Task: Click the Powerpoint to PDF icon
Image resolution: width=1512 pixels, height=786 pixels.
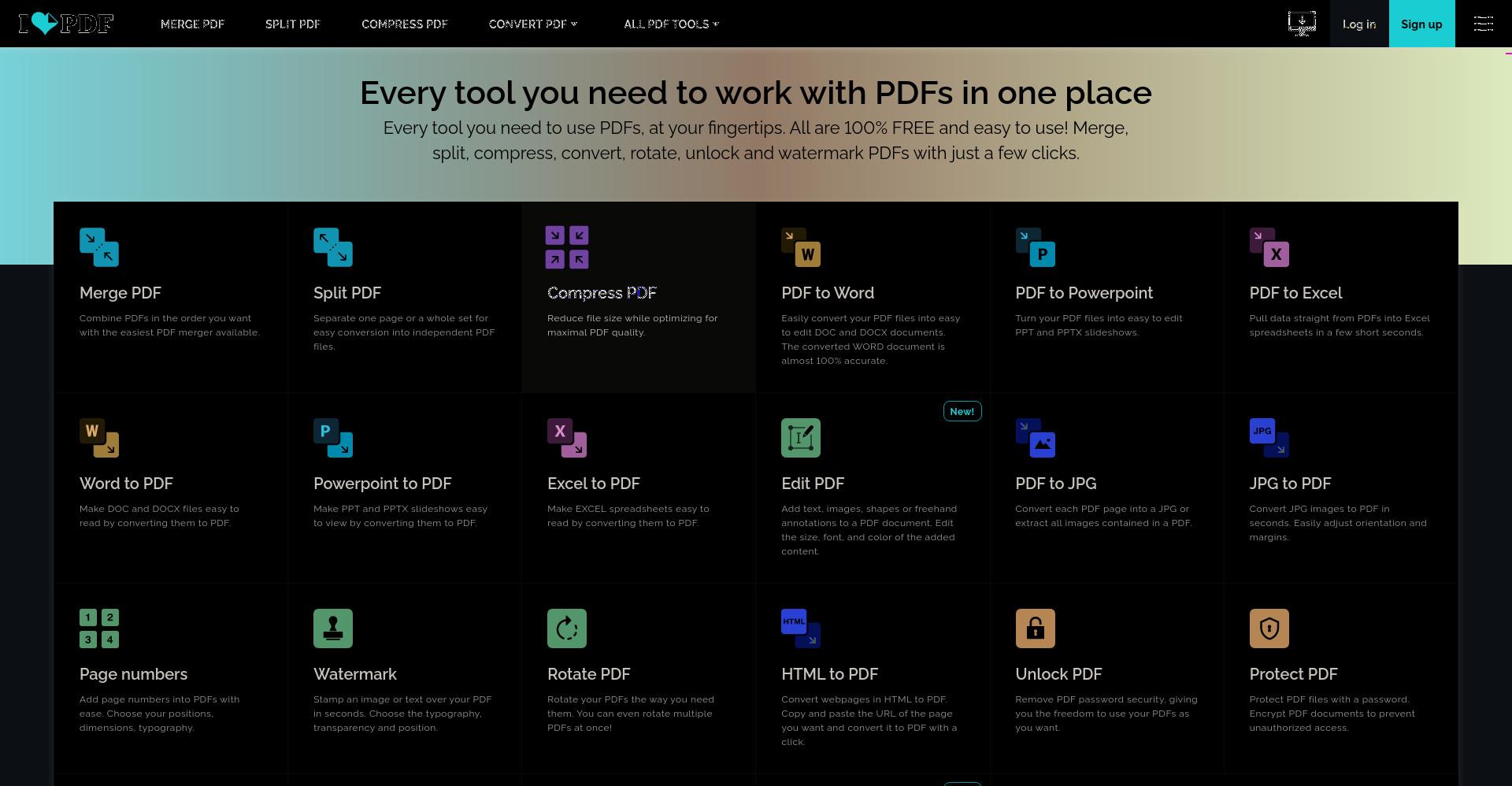Action: point(333,438)
